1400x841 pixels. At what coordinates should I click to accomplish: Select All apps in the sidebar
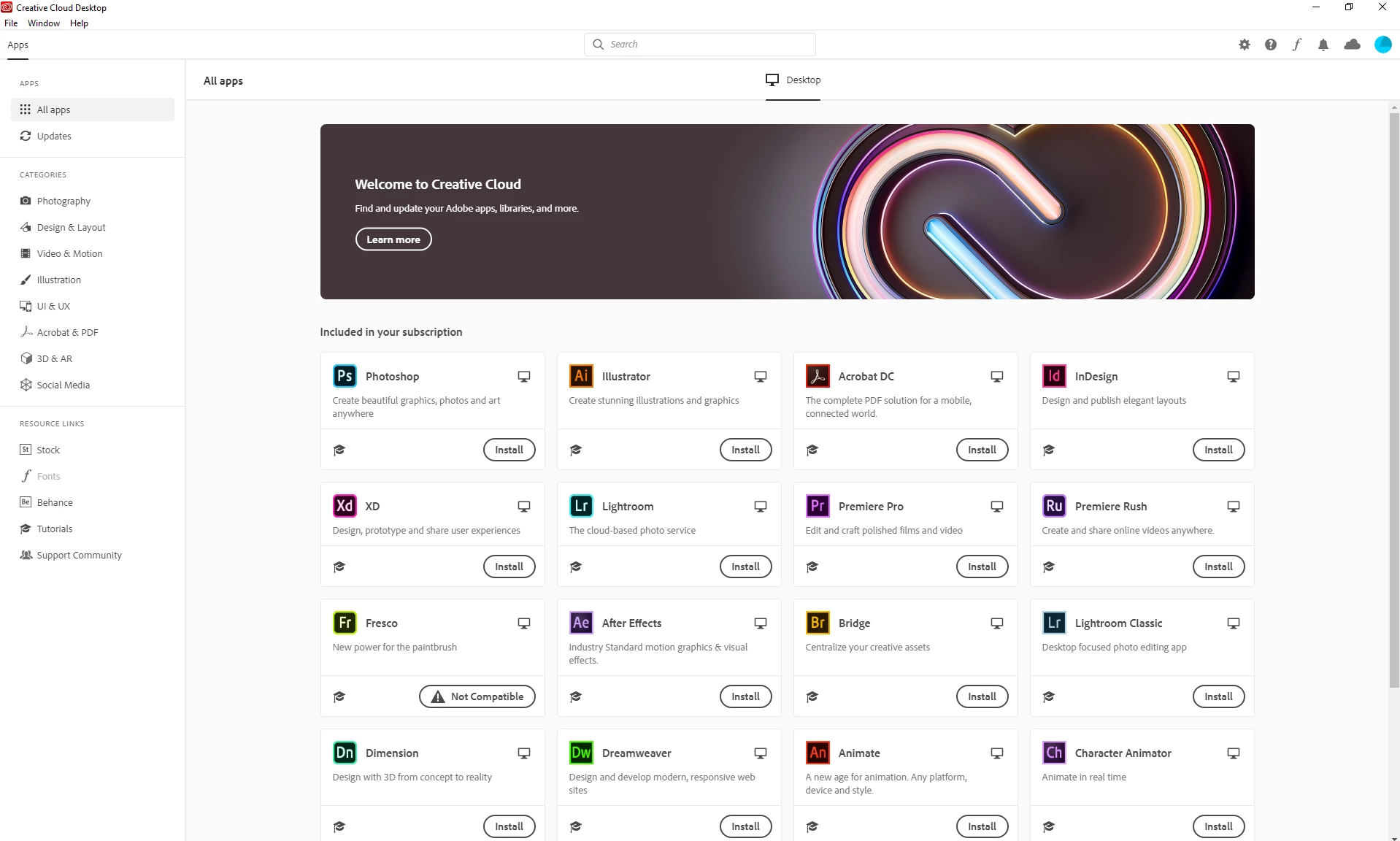[93, 110]
